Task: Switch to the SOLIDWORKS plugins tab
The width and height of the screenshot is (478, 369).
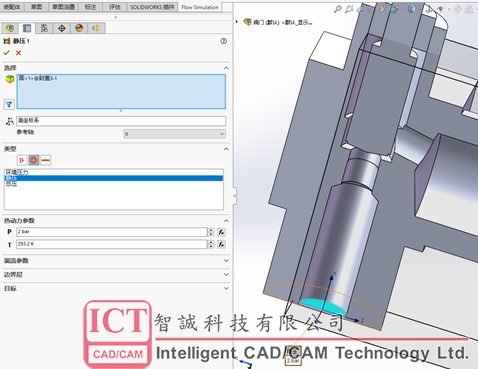Action: pos(152,7)
